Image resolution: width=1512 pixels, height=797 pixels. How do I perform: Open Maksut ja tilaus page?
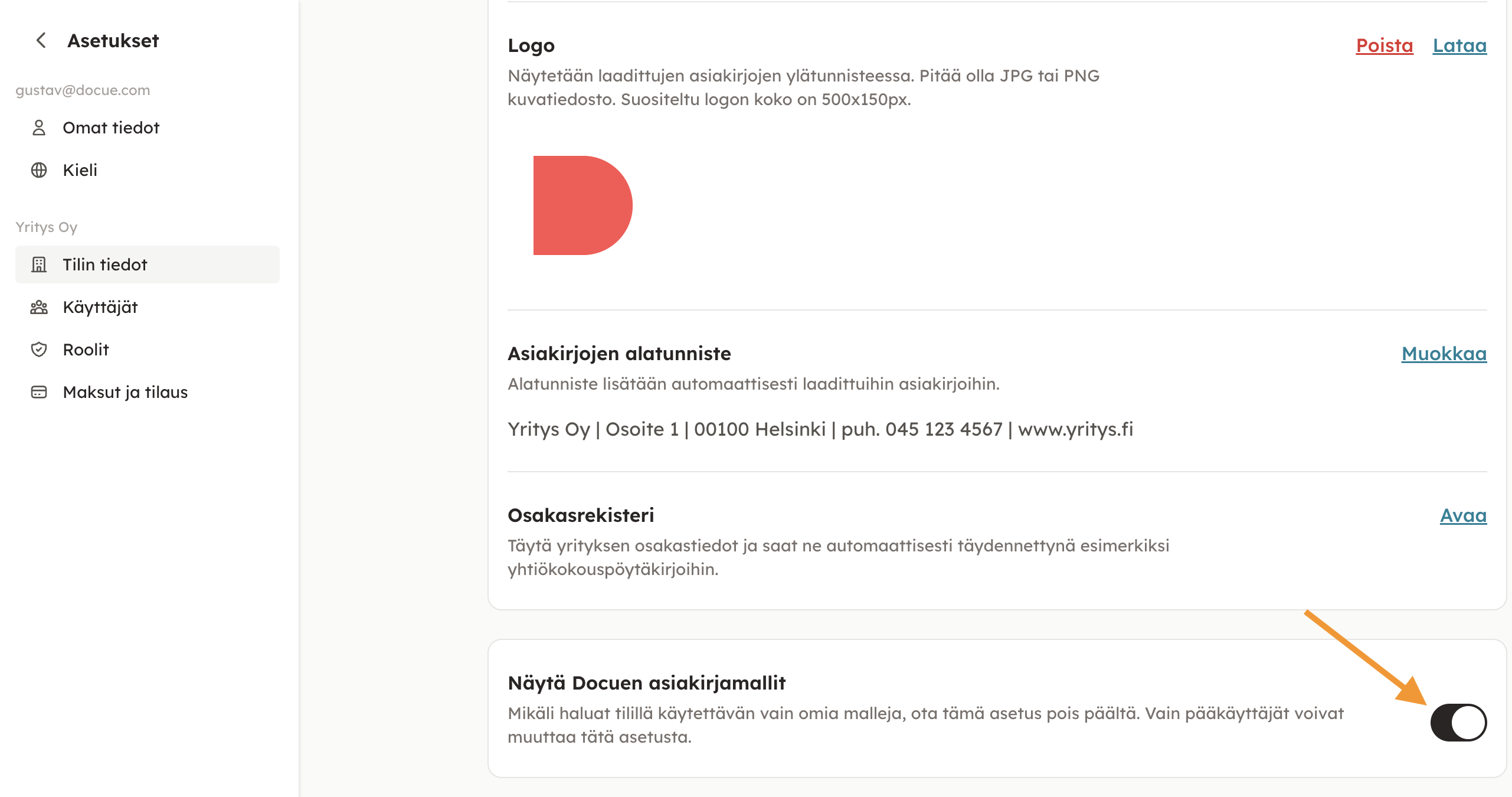pos(125,393)
